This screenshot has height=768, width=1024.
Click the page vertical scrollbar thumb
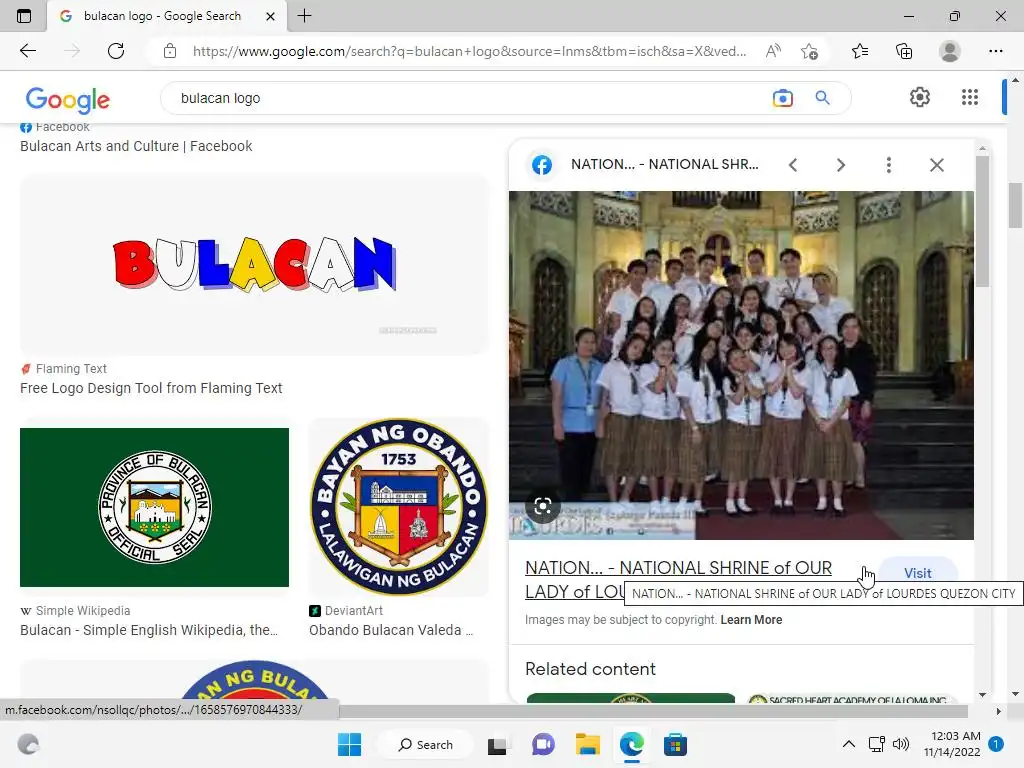(1016, 205)
